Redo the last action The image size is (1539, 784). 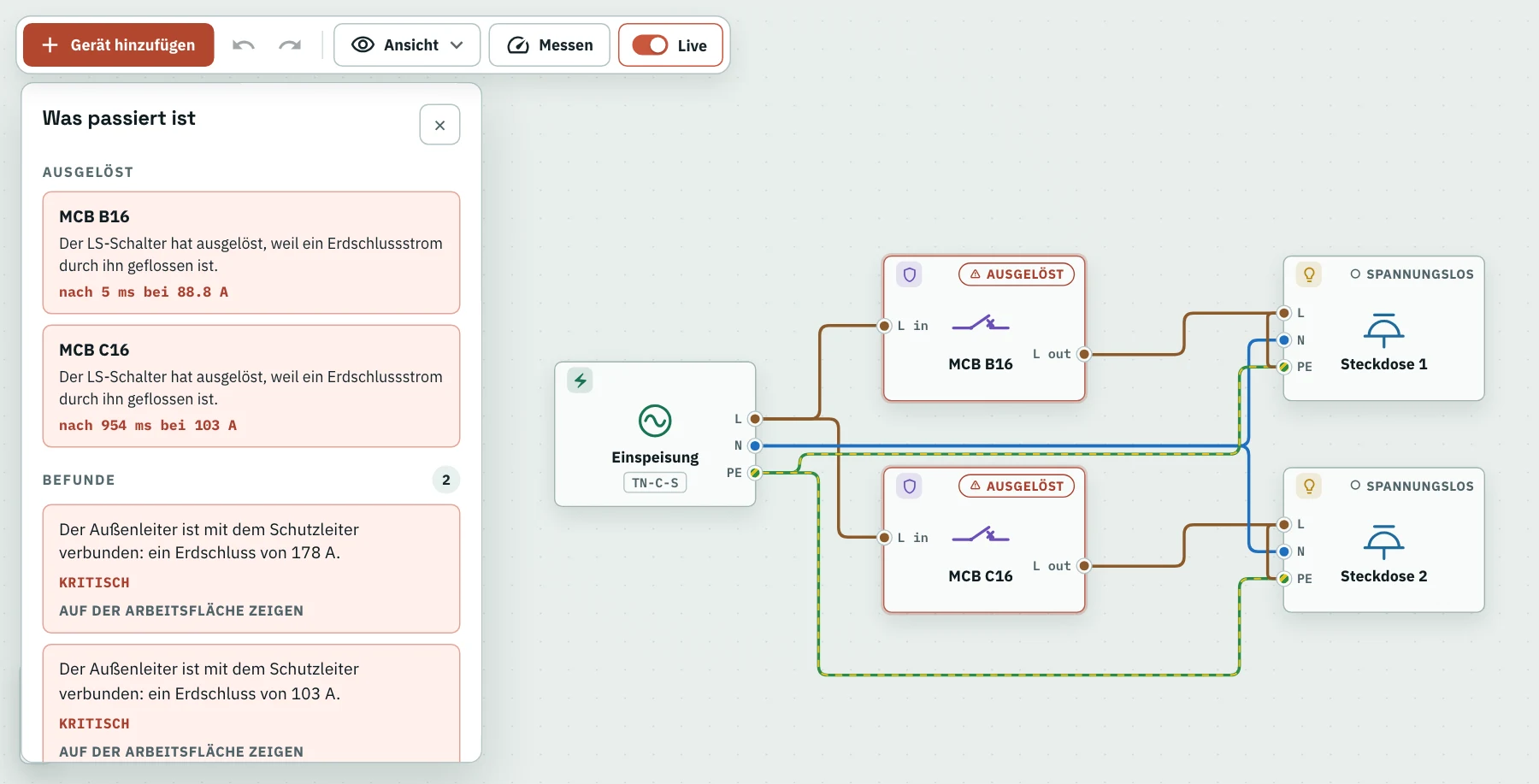point(290,44)
